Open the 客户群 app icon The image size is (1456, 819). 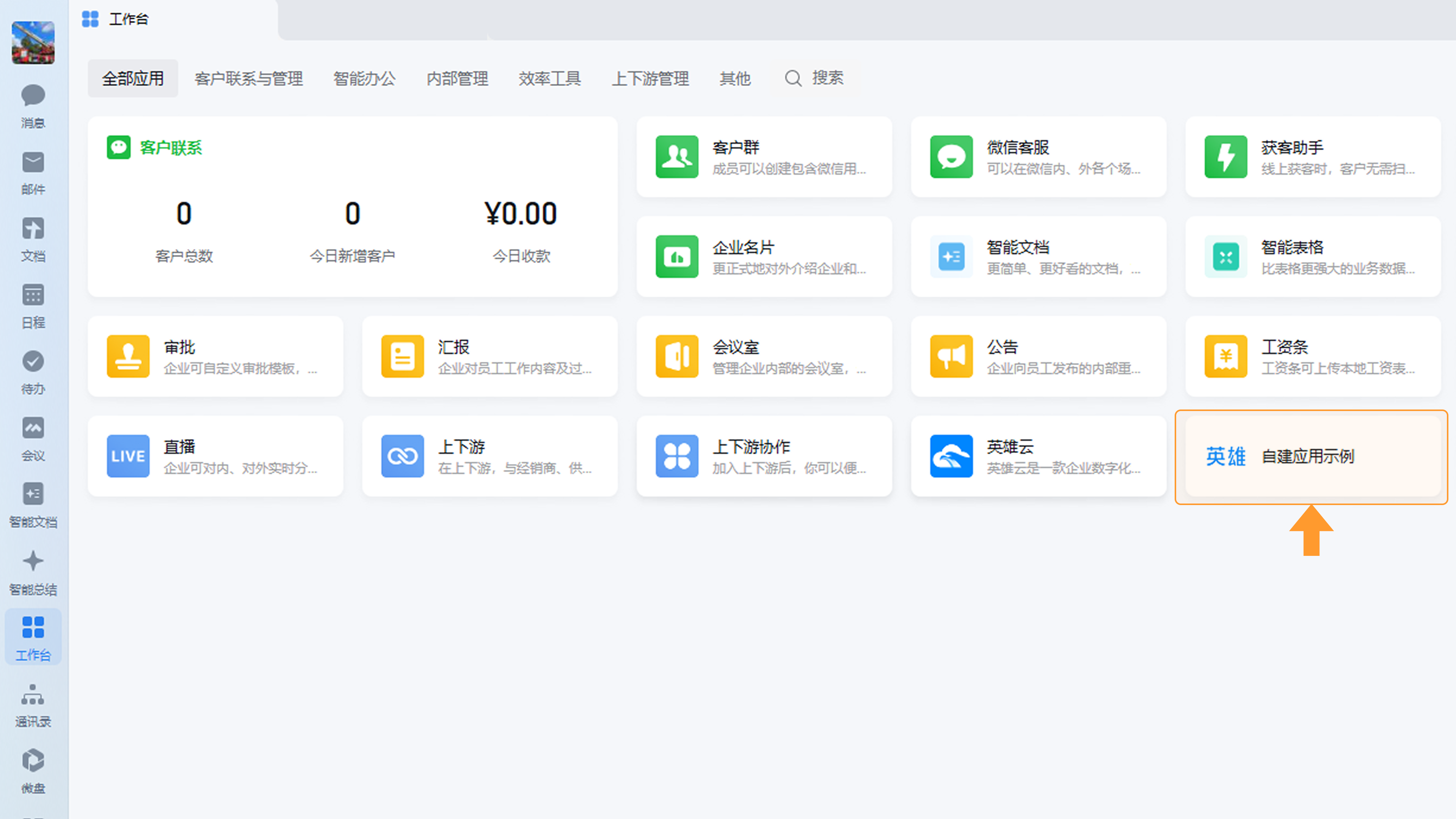(676, 157)
